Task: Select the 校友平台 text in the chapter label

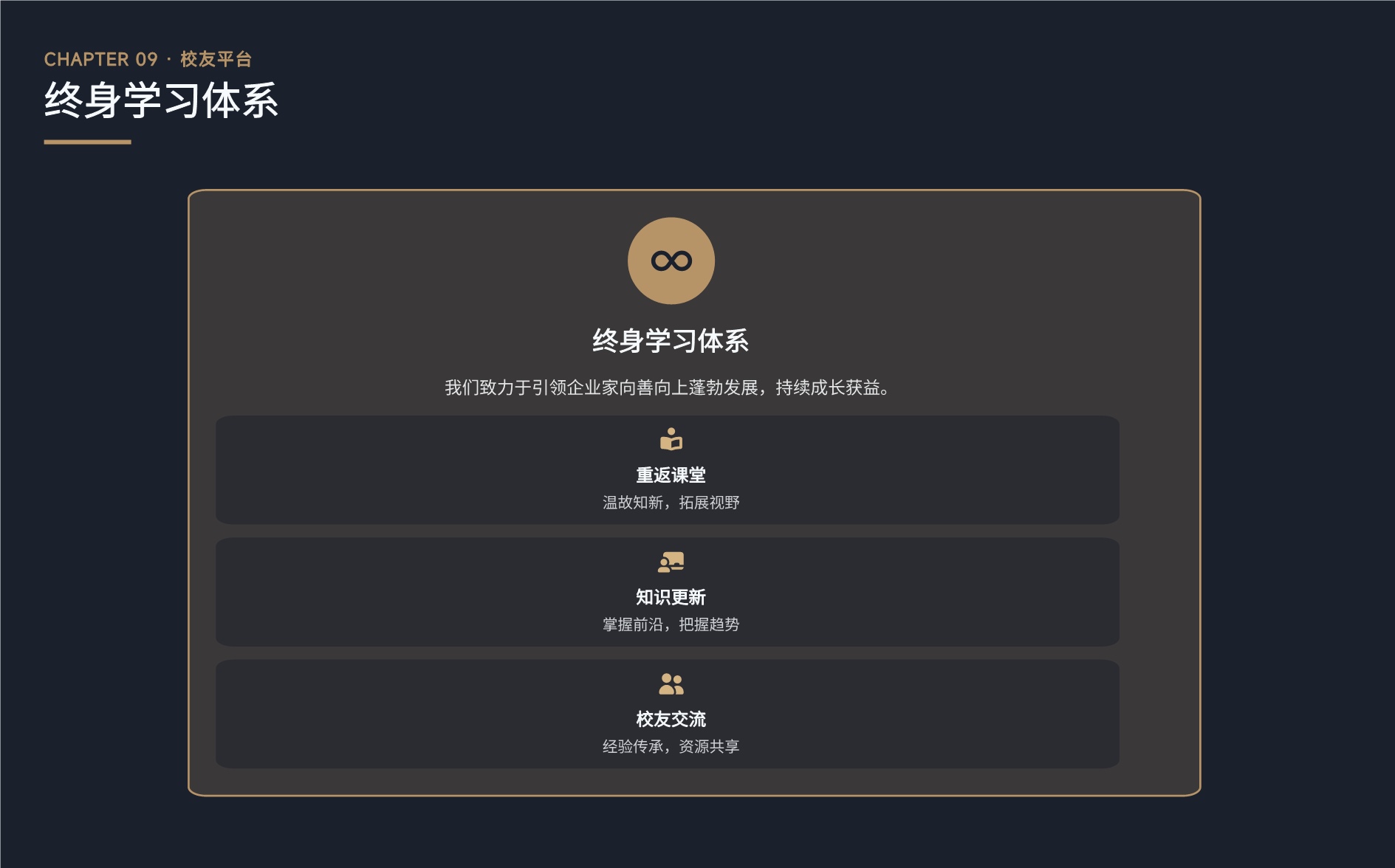Action: pos(216,59)
